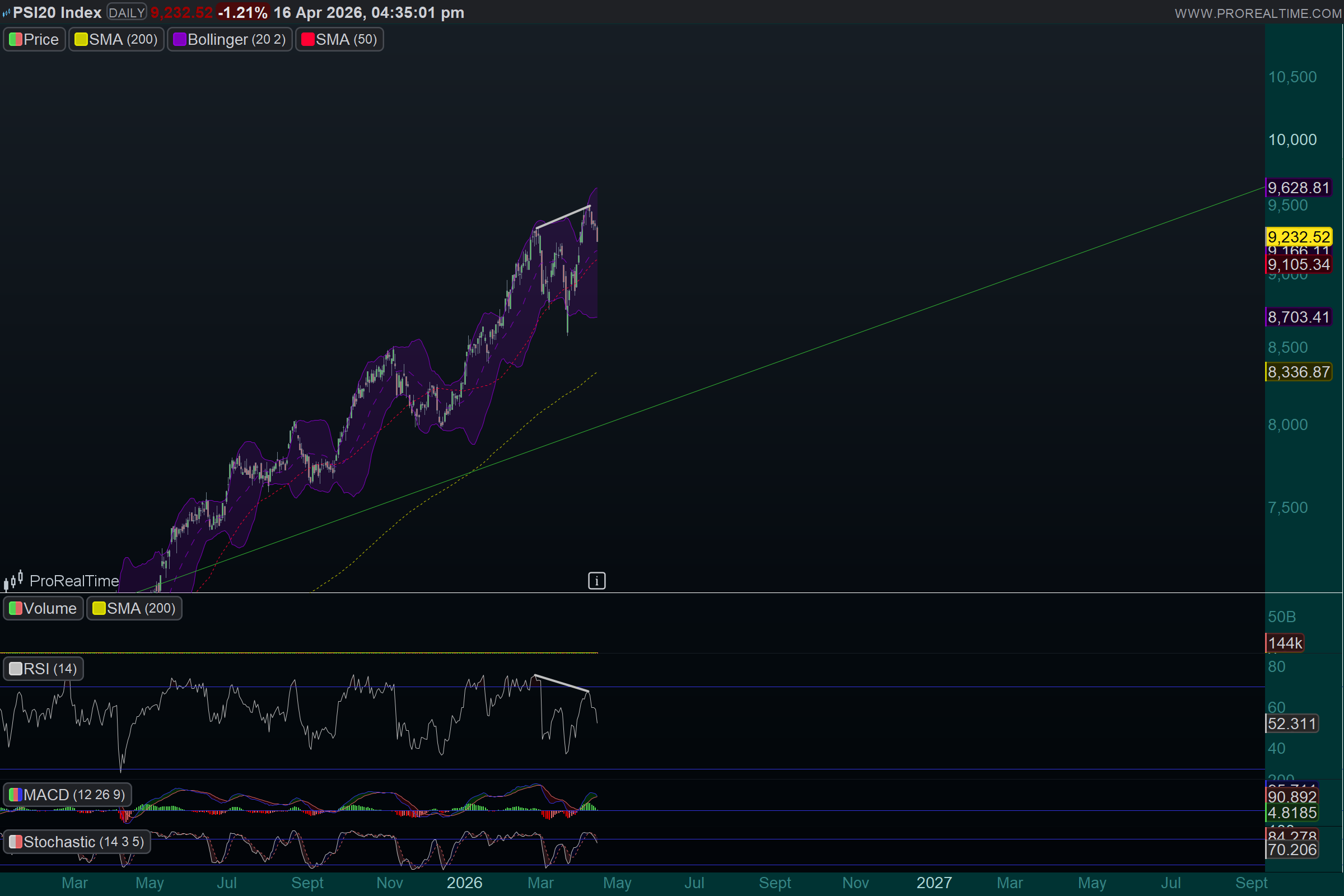The width and height of the screenshot is (1344, 896).
Task: Click the PSI20 Index instrument name
Action: [x=57, y=12]
